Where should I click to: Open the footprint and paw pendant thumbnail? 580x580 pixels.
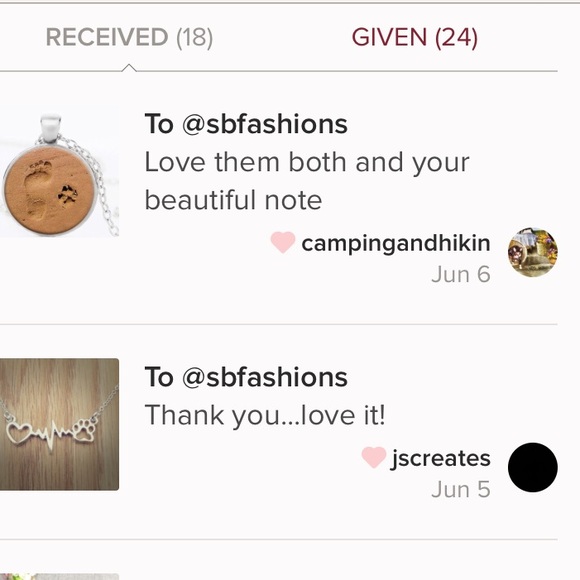59,172
